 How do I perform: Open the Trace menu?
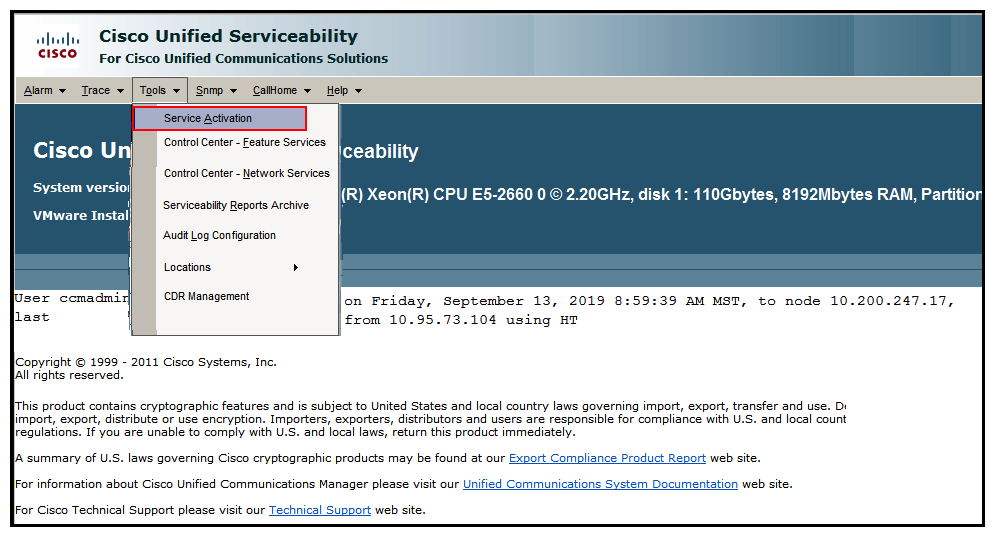point(102,91)
